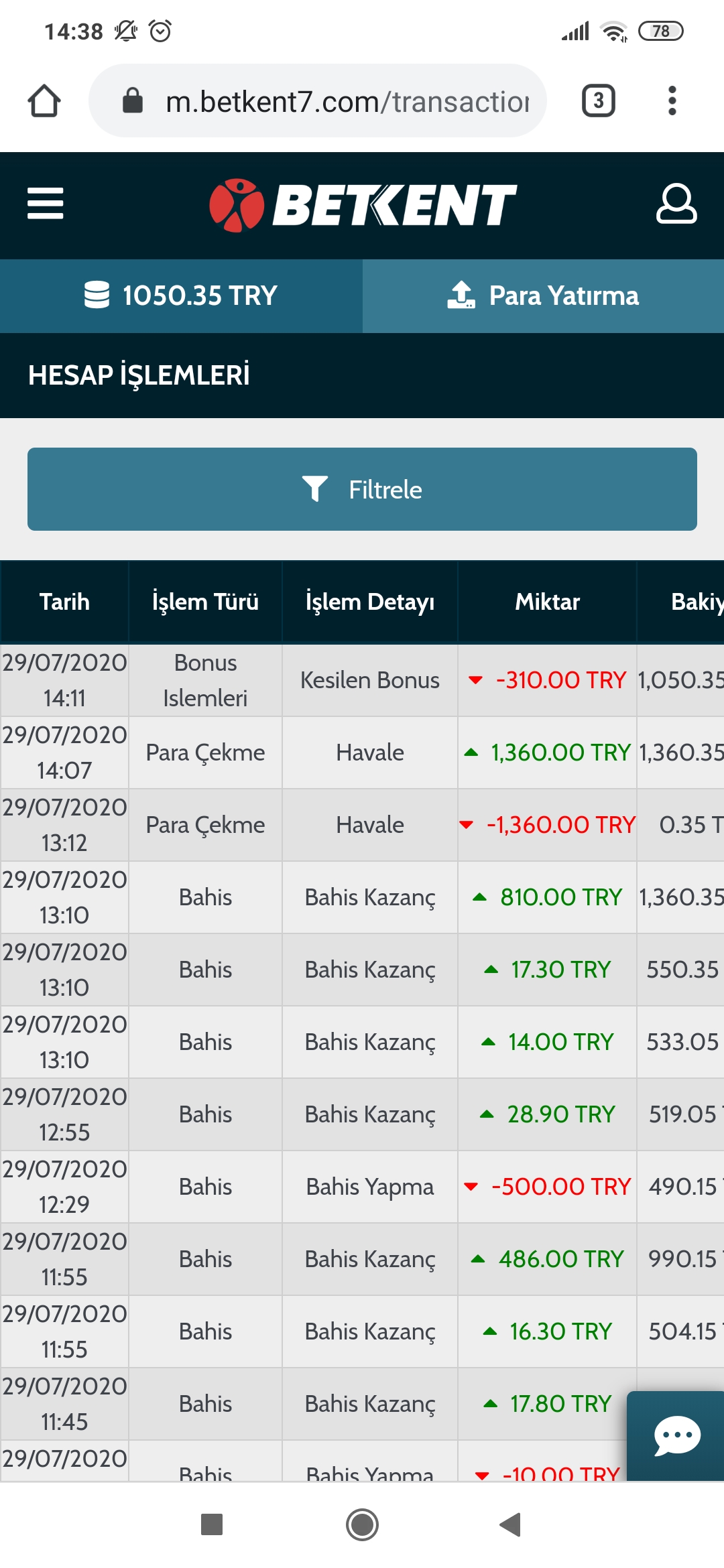724x1568 pixels.
Task: Tap the Android back navigation button
Action: pyautogui.click(x=511, y=1525)
